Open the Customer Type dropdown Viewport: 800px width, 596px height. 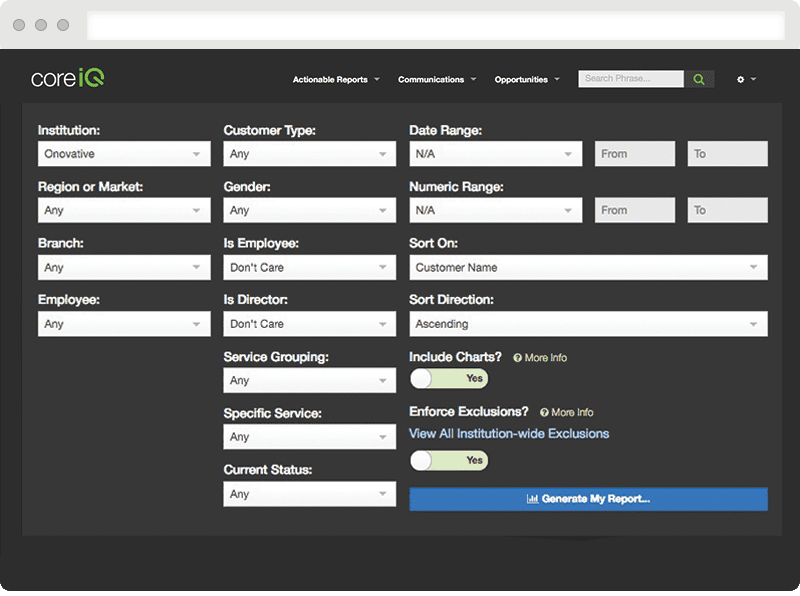(x=310, y=154)
